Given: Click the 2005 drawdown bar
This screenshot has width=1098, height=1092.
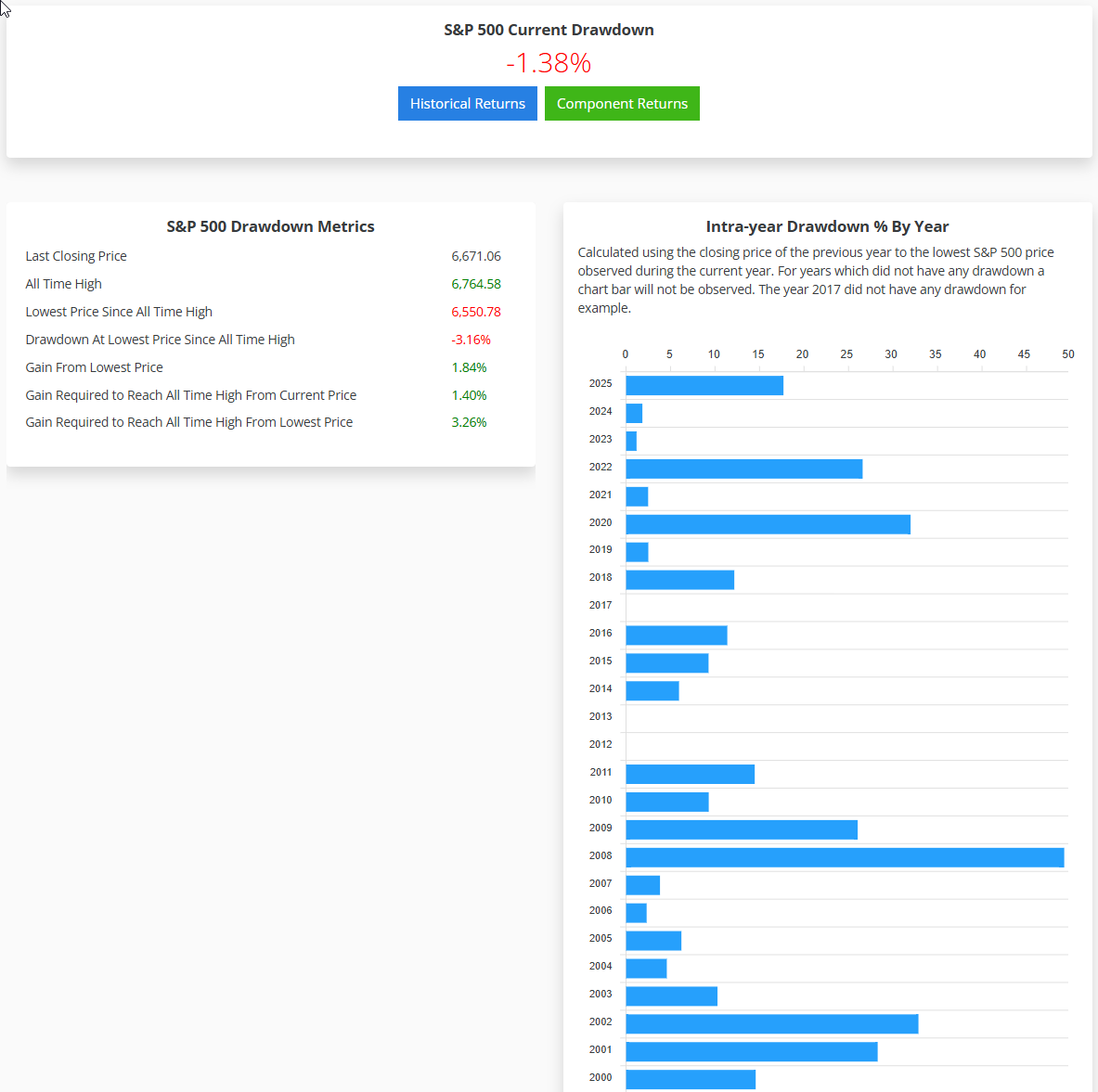Looking at the screenshot, I should coord(653,941).
